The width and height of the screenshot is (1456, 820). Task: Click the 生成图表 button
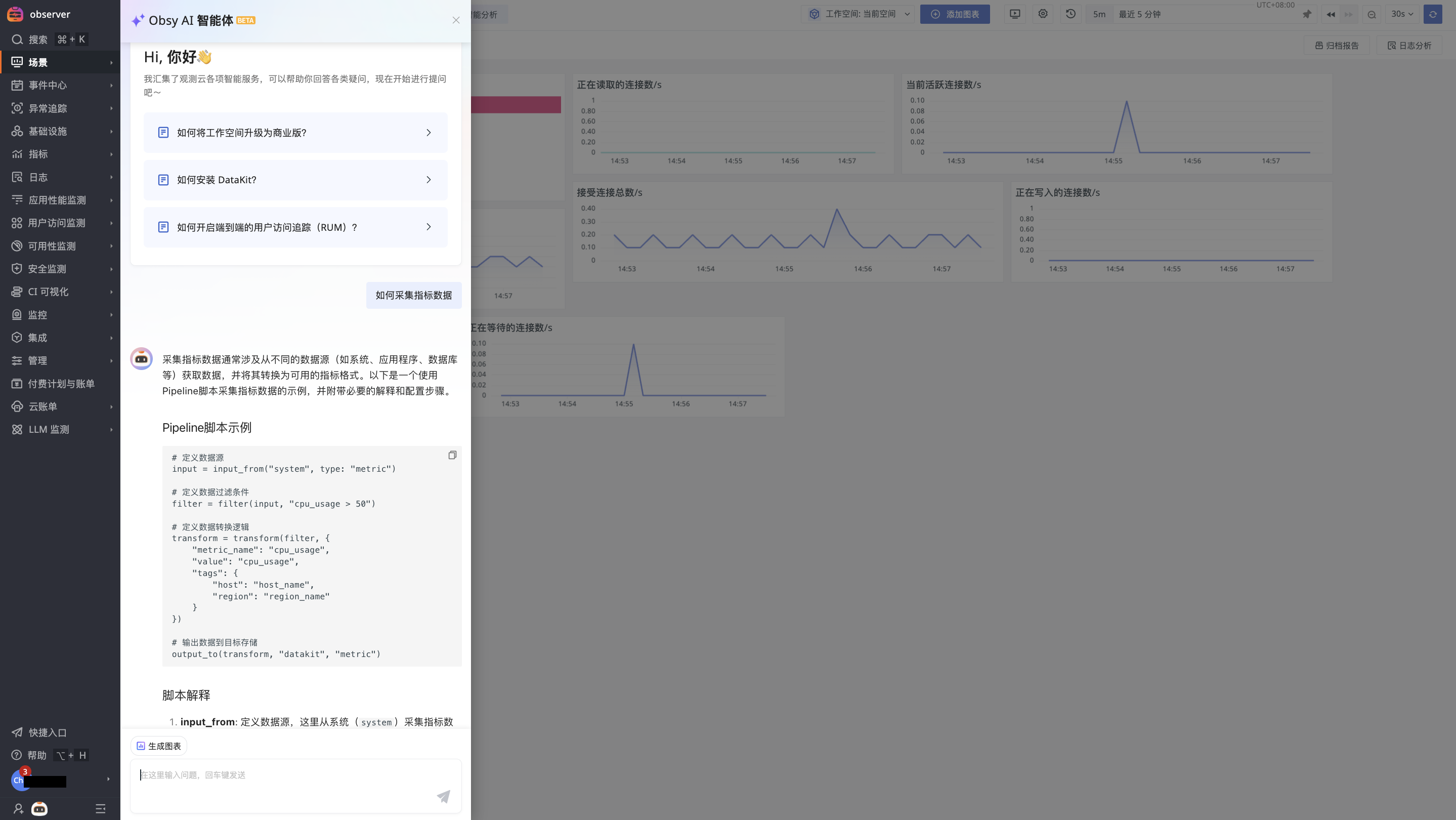(159, 746)
